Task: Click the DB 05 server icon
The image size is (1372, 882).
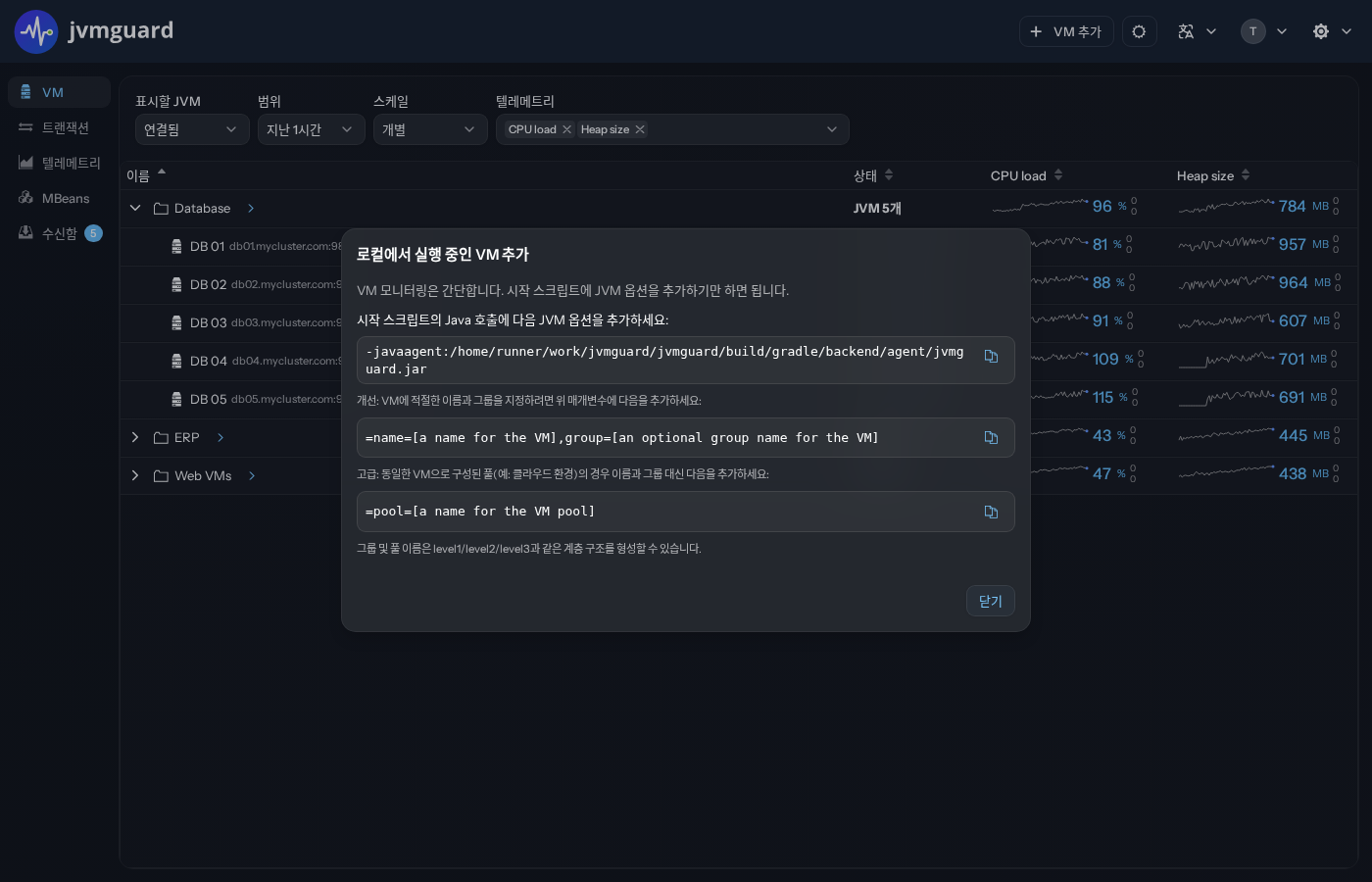Action: [x=176, y=400]
